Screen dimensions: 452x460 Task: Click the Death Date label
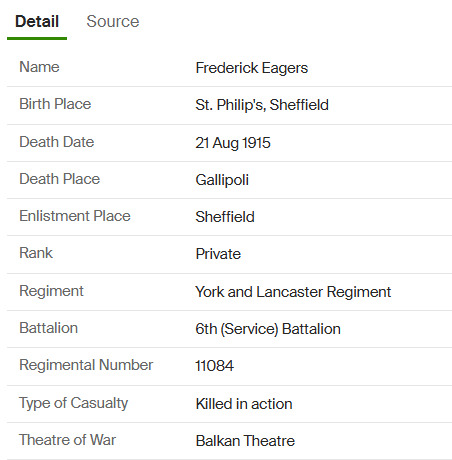(x=57, y=142)
